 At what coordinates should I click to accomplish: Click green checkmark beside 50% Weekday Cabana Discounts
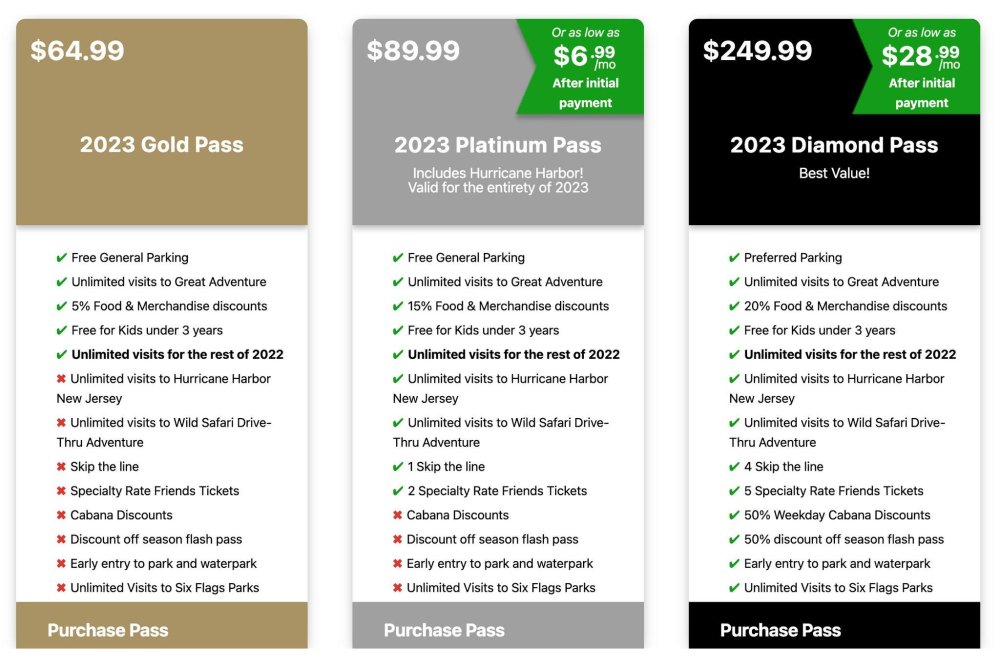click(x=734, y=515)
